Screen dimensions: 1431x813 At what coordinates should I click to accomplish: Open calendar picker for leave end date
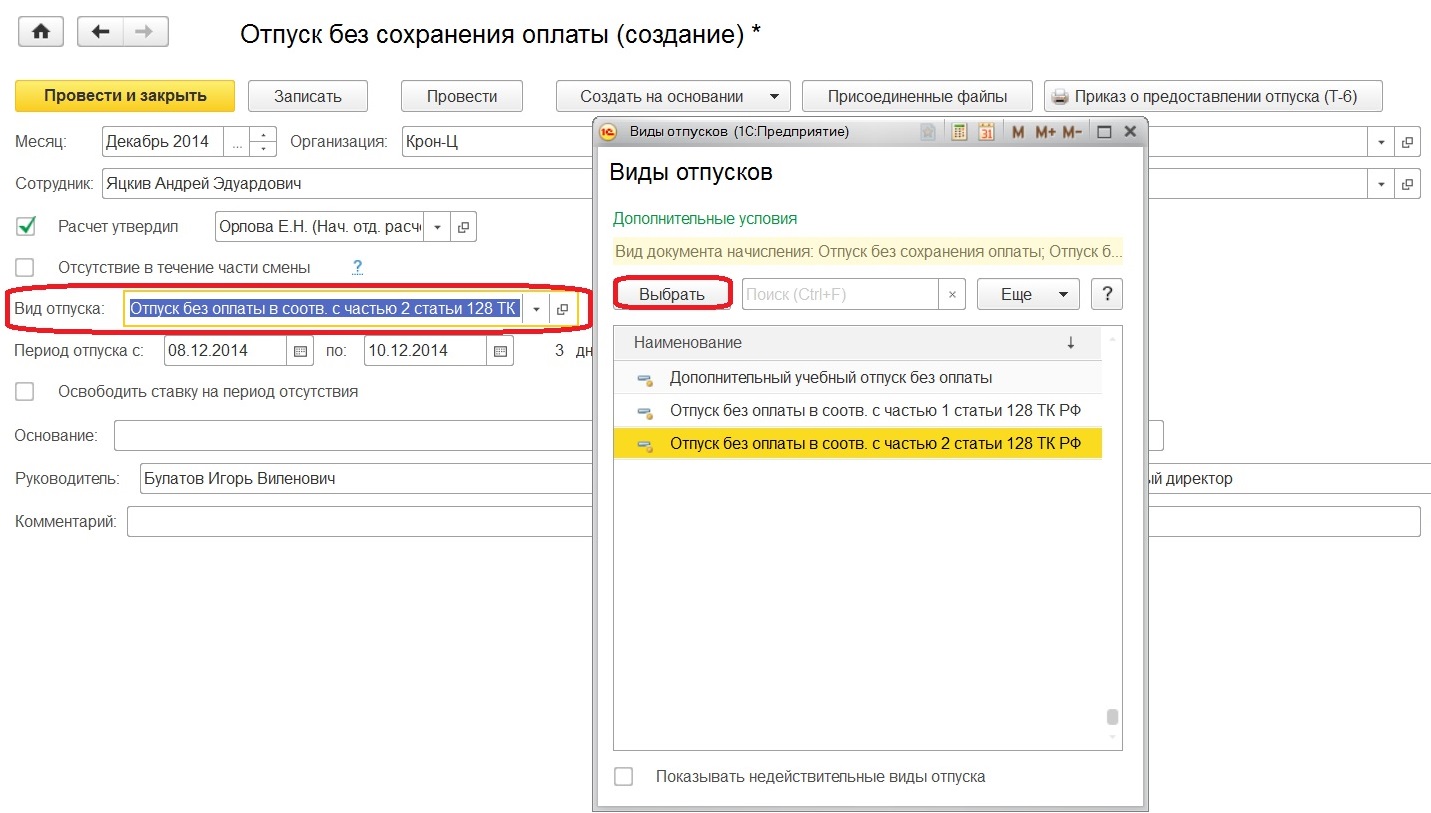[499, 351]
